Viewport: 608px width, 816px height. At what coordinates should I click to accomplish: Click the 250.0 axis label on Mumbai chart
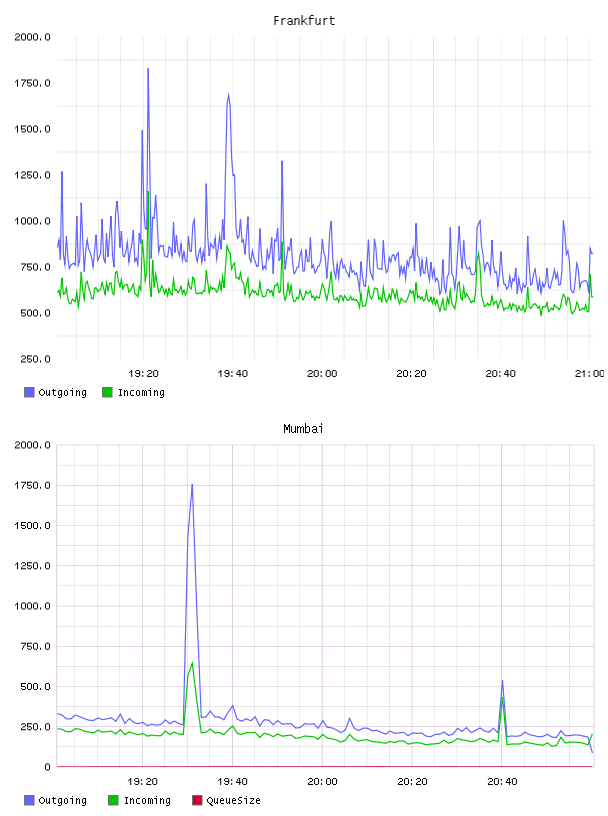[x=35, y=727]
